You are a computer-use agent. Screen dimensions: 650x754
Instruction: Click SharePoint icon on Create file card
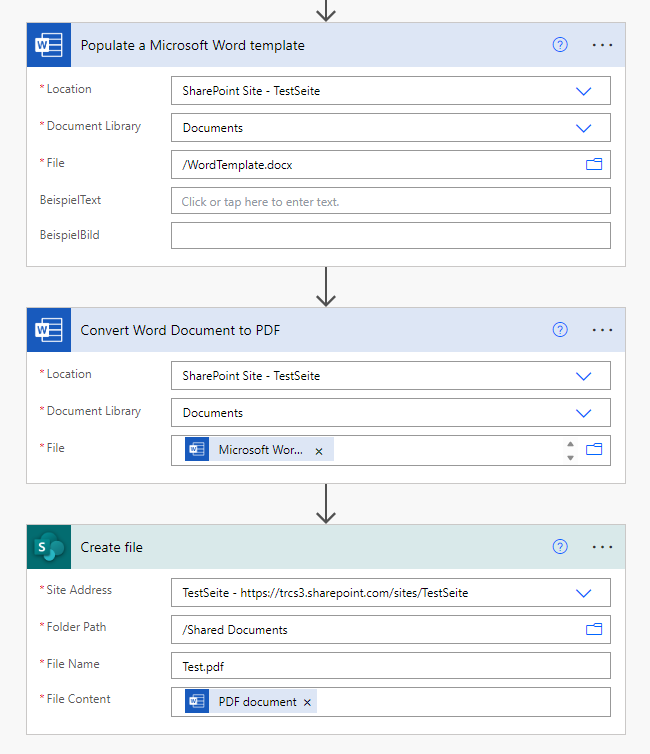49,547
